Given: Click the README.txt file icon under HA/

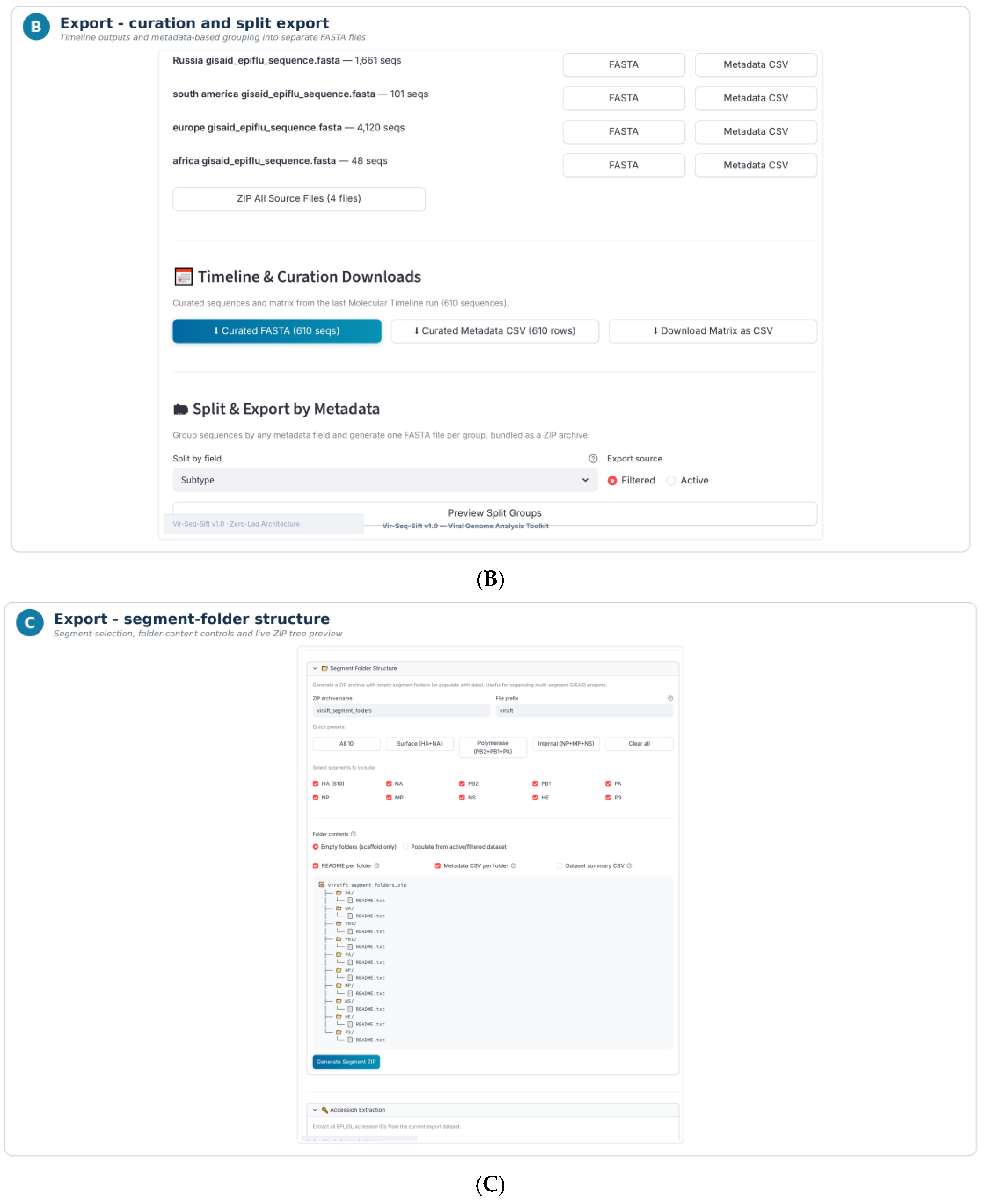Looking at the screenshot, I should coord(350,900).
